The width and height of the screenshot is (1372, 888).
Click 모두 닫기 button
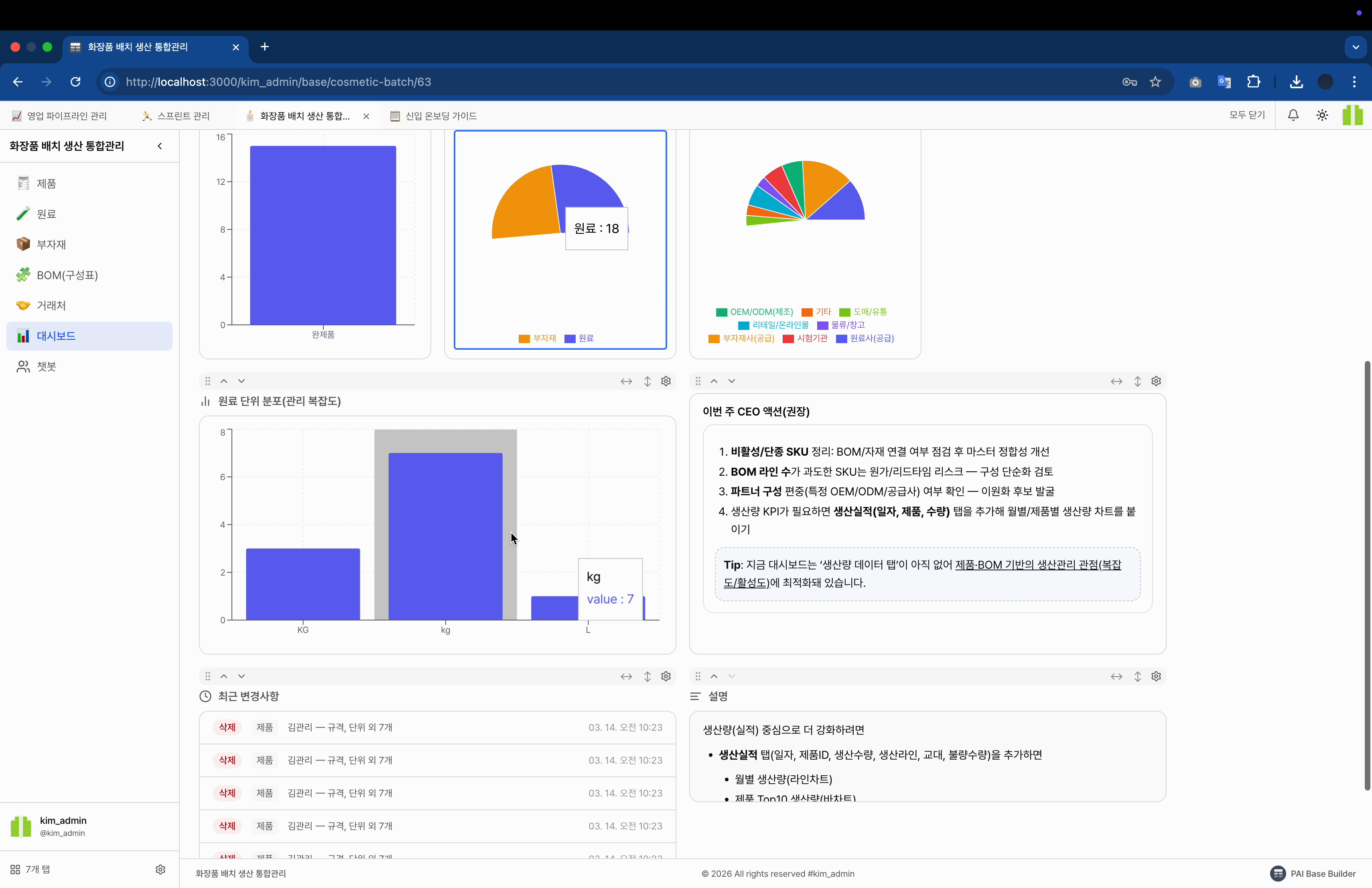pos(1246,115)
